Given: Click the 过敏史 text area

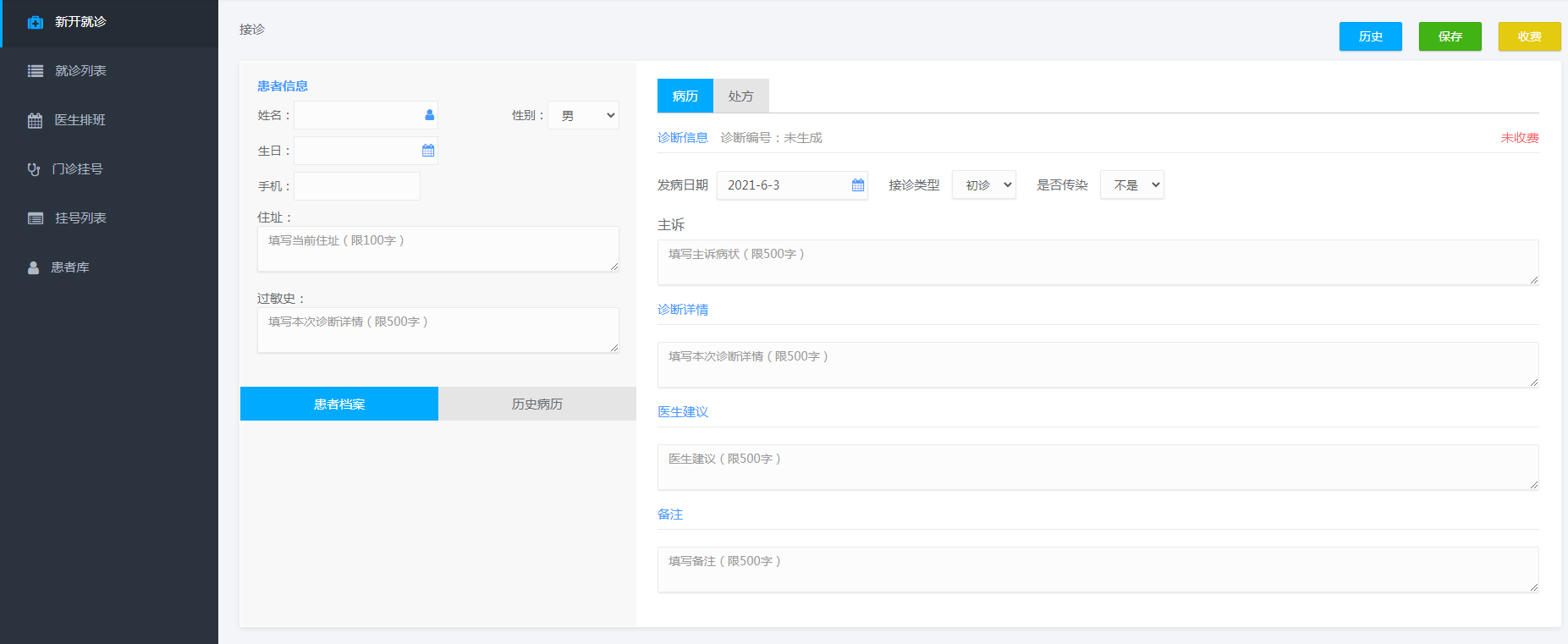Looking at the screenshot, I should coord(438,330).
